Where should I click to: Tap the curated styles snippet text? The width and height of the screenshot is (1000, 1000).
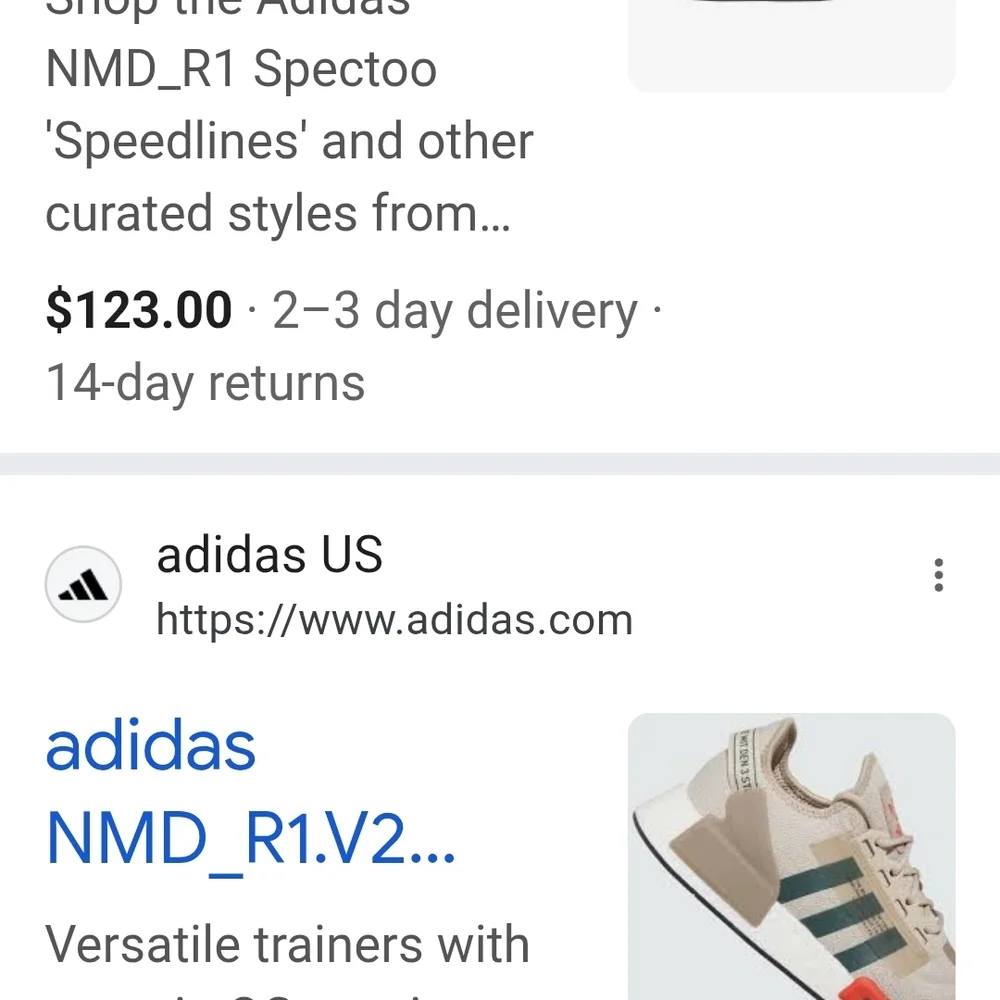[278, 213]
